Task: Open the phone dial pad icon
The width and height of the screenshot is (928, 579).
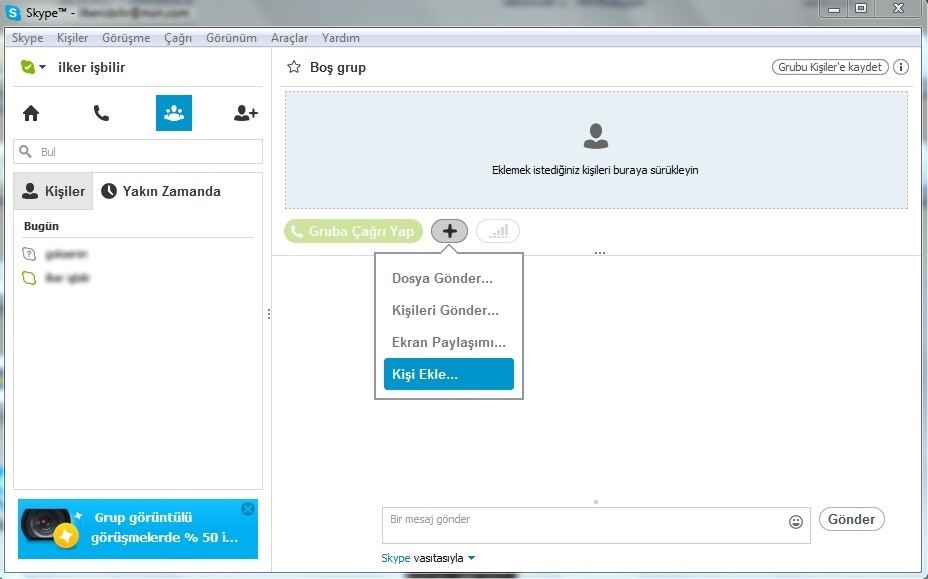Action: 101,113
